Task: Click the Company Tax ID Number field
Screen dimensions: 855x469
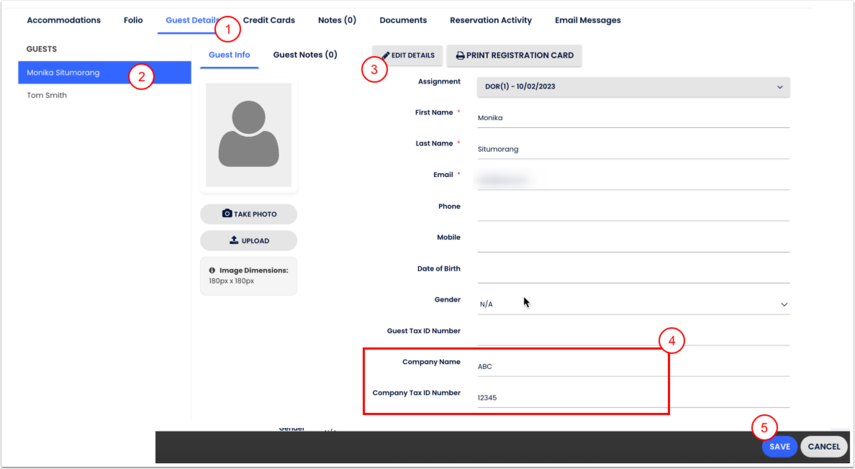Action: pos(633,398)
